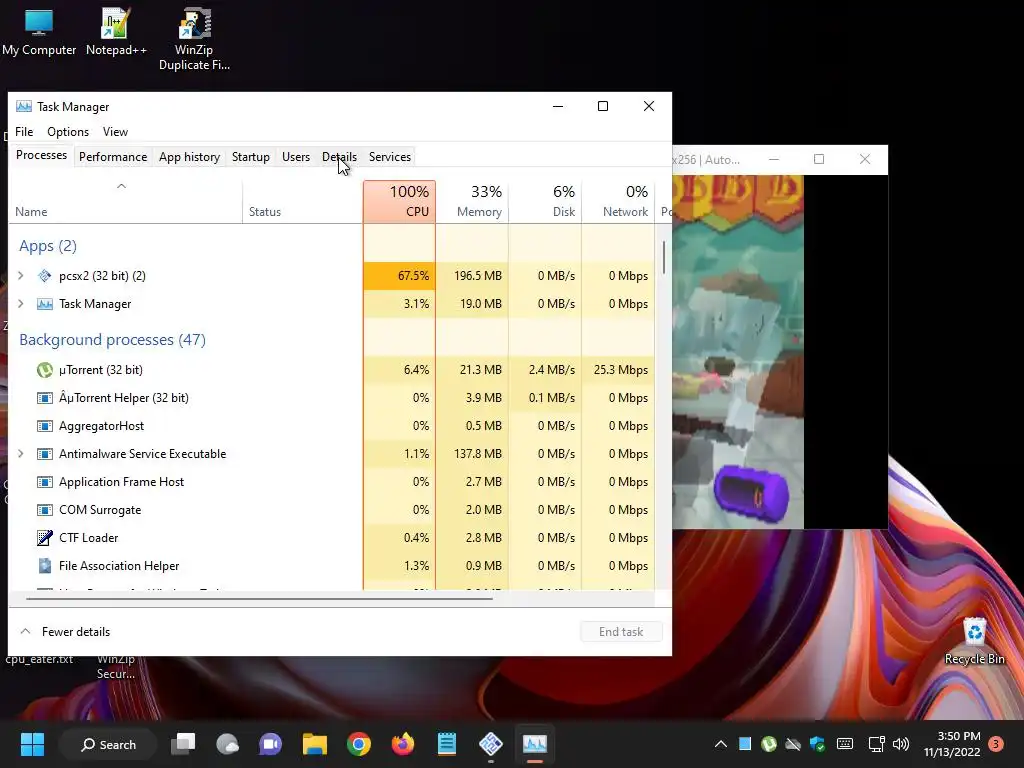This screenshot has width=1024, height=768.
Task: Click the Background processes (47) heading
Action: pyautogui.click(x=112, y=340)
